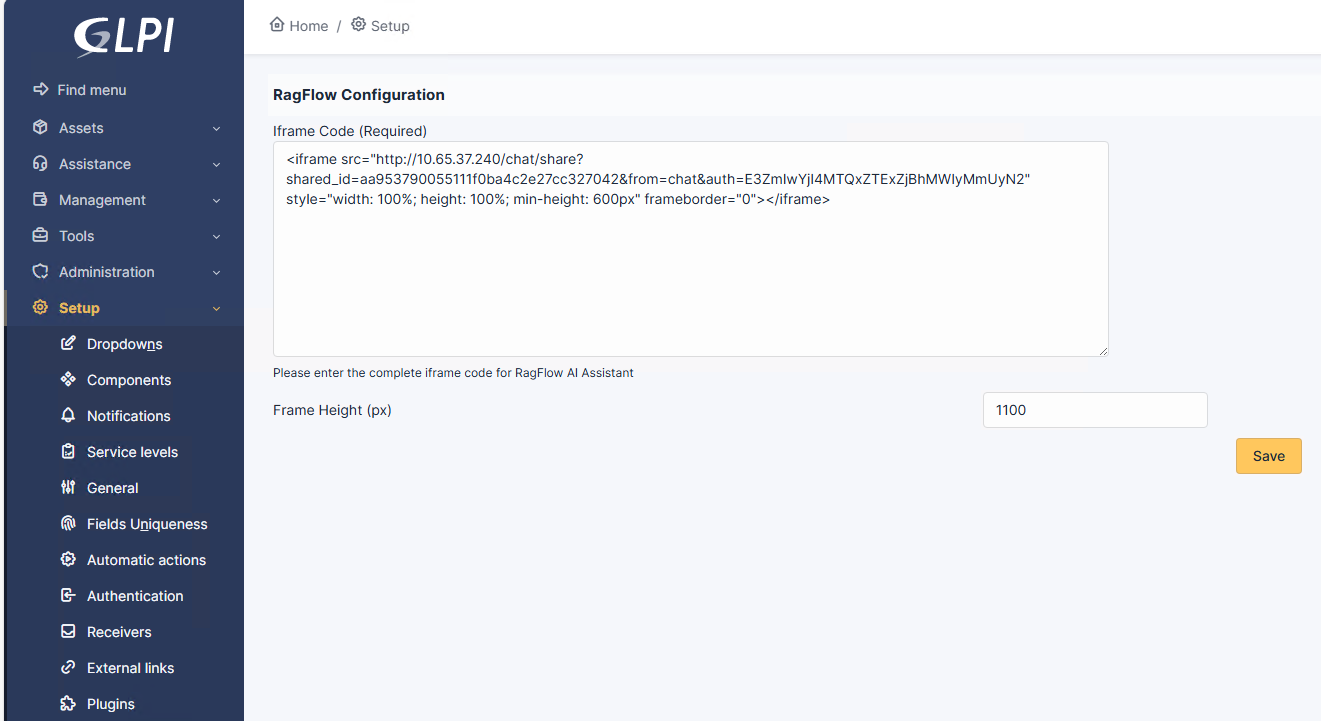Viewport: 1321px width, 721px height.
Task: Click the Tools briefcase icon
Action: tap(40, 236)
